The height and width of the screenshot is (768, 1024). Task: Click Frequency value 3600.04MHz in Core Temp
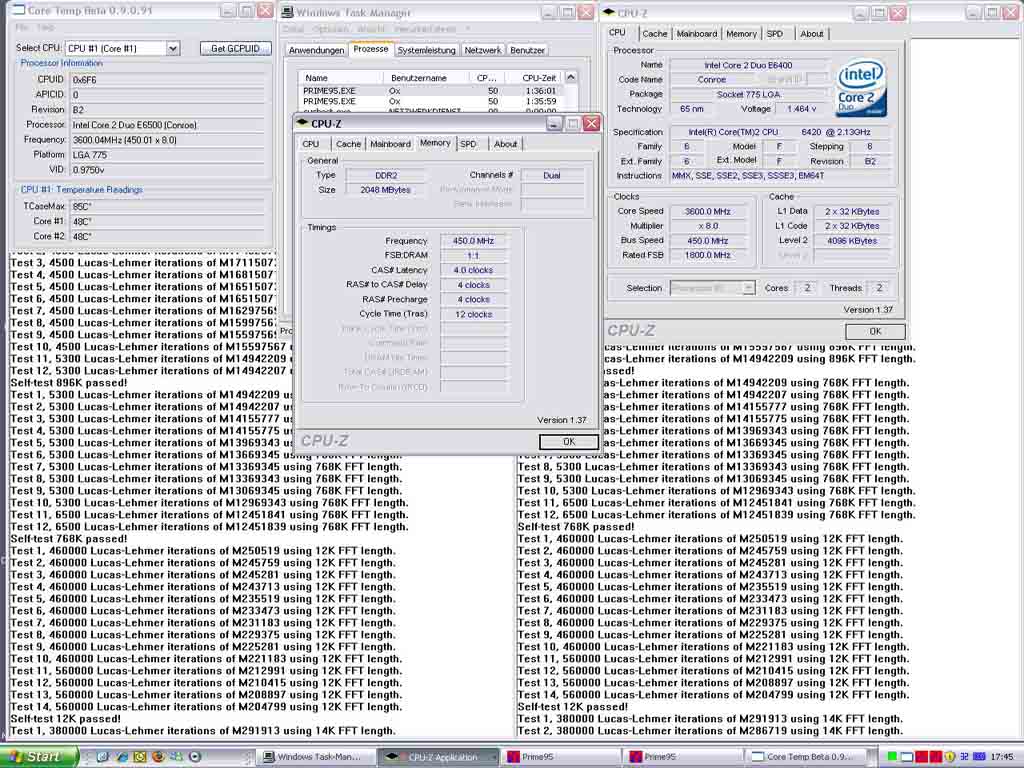[168, 140]
